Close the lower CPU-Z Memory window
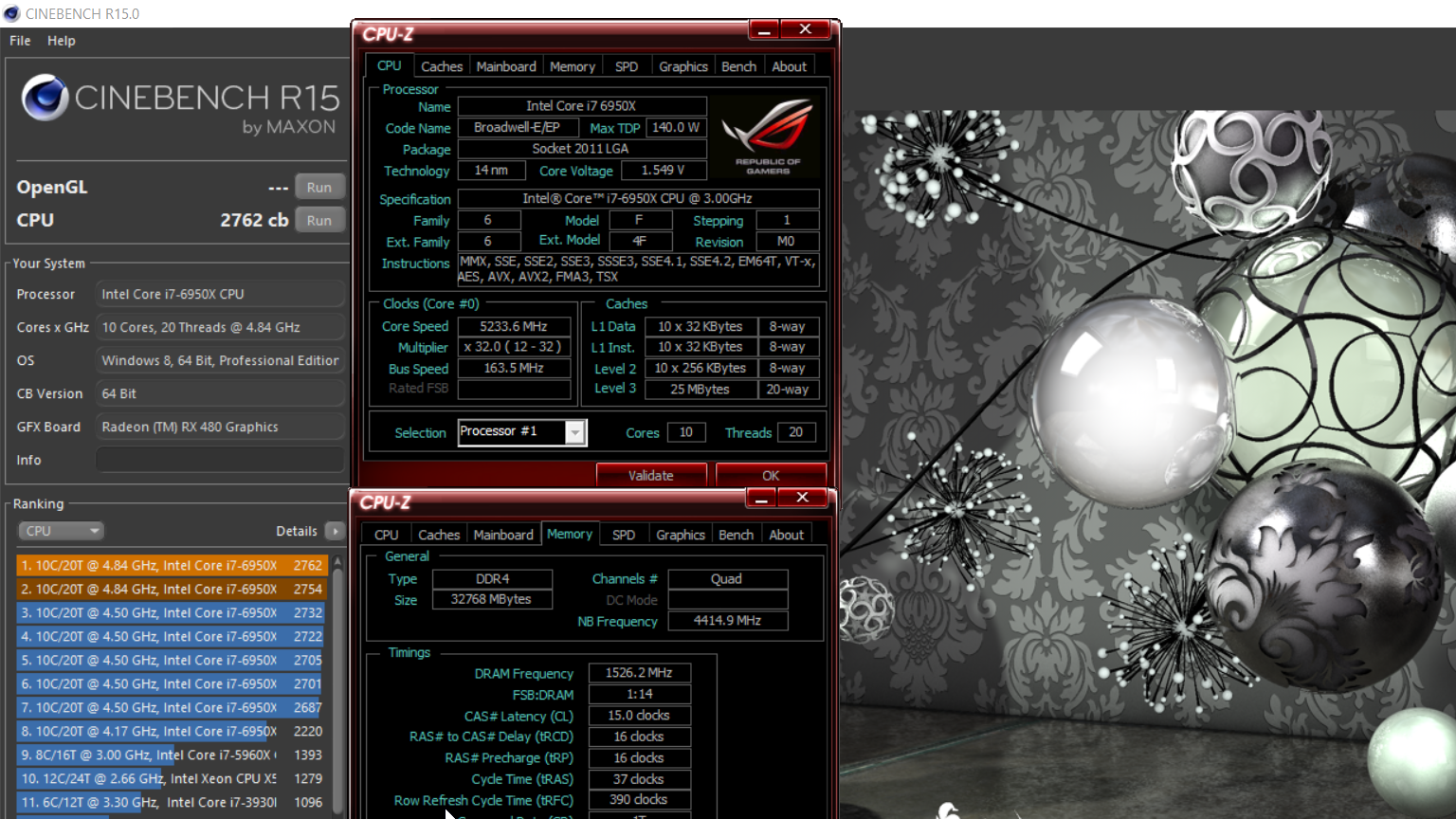The height and width of the screenshot is (819, 1456). [802, 498]
